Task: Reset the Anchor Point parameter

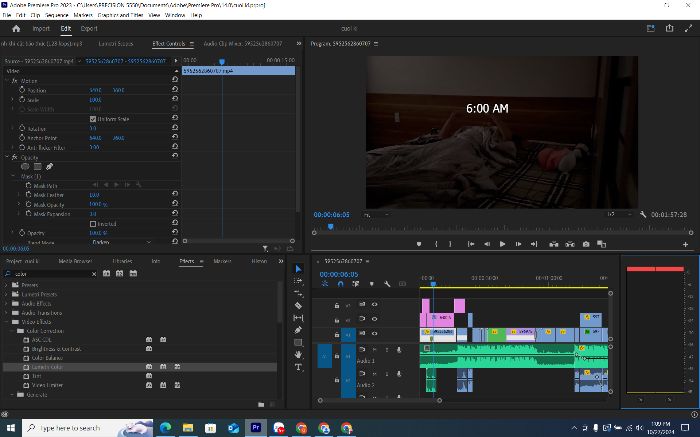Action: pos(175,137)
